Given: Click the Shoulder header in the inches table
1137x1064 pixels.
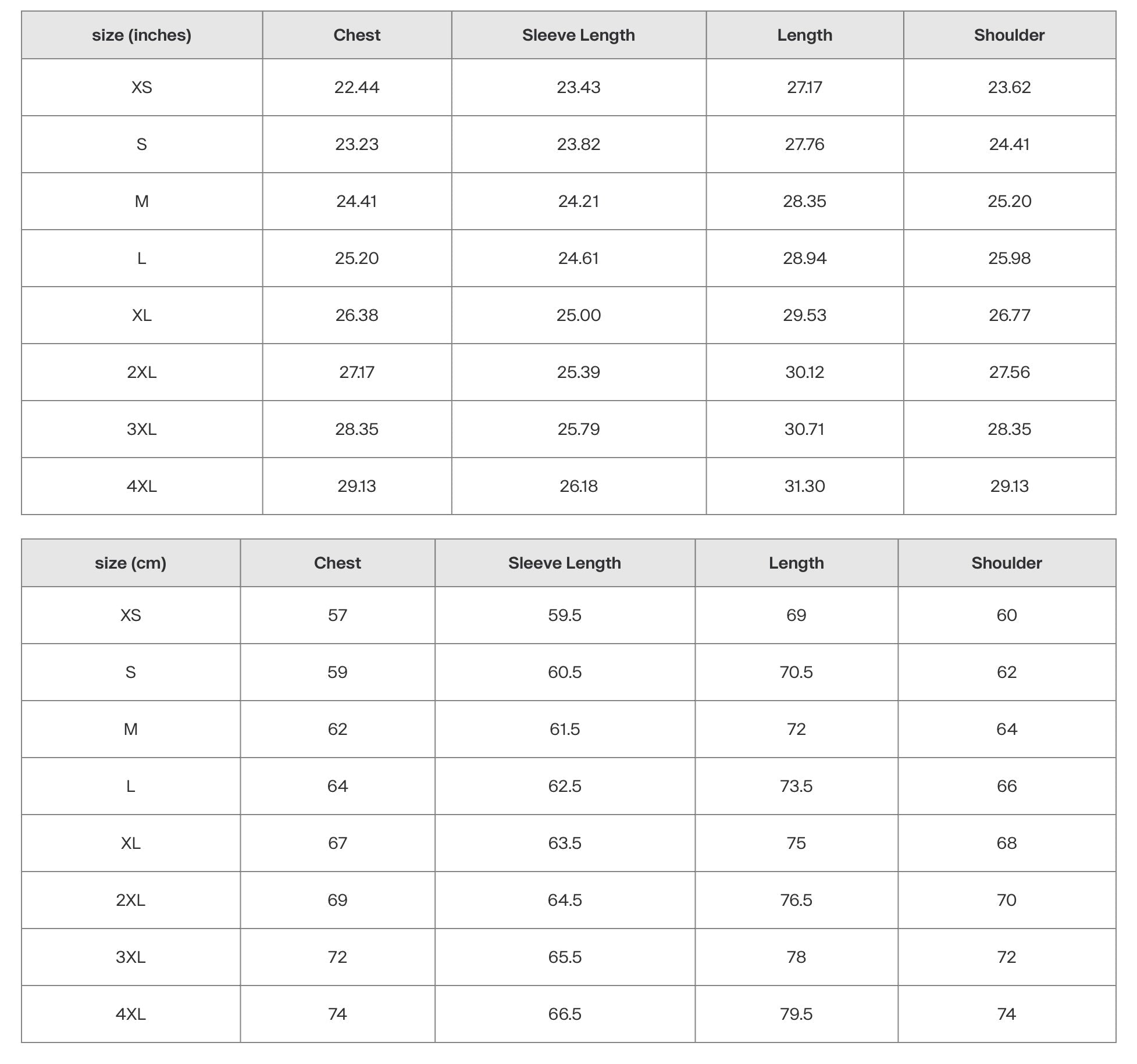Looking at the screenshot, I should click(1009, 35).
